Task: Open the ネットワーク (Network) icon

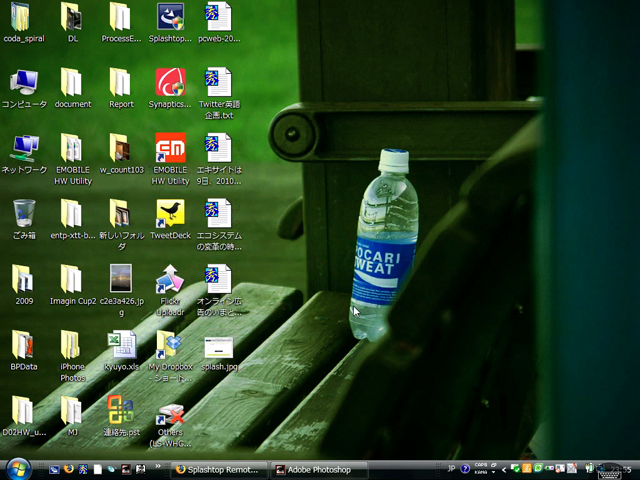Action: (24, 148)
